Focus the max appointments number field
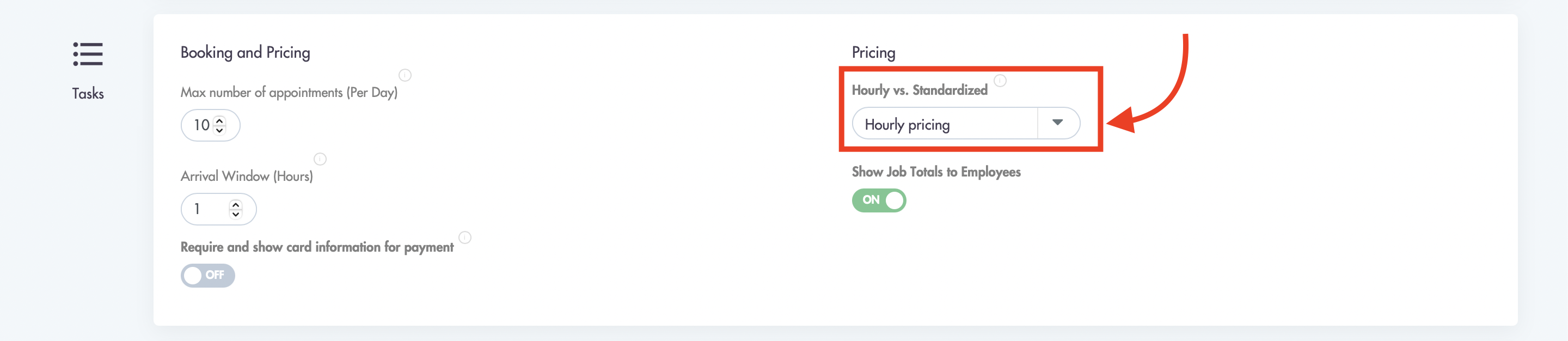The height and width of the screenshot is (341, 1568). pos(210,125)
